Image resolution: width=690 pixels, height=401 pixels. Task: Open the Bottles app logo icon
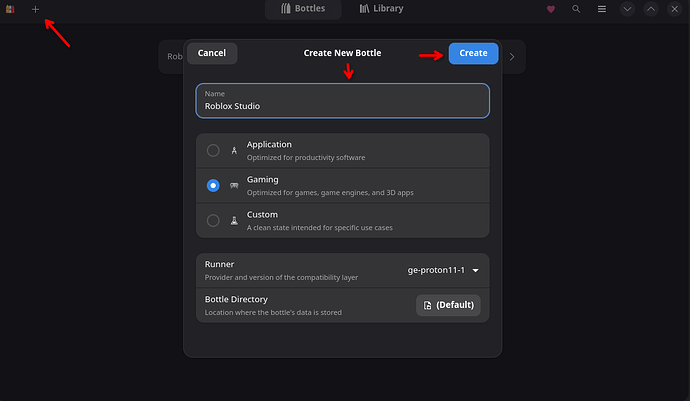(10, 9)
